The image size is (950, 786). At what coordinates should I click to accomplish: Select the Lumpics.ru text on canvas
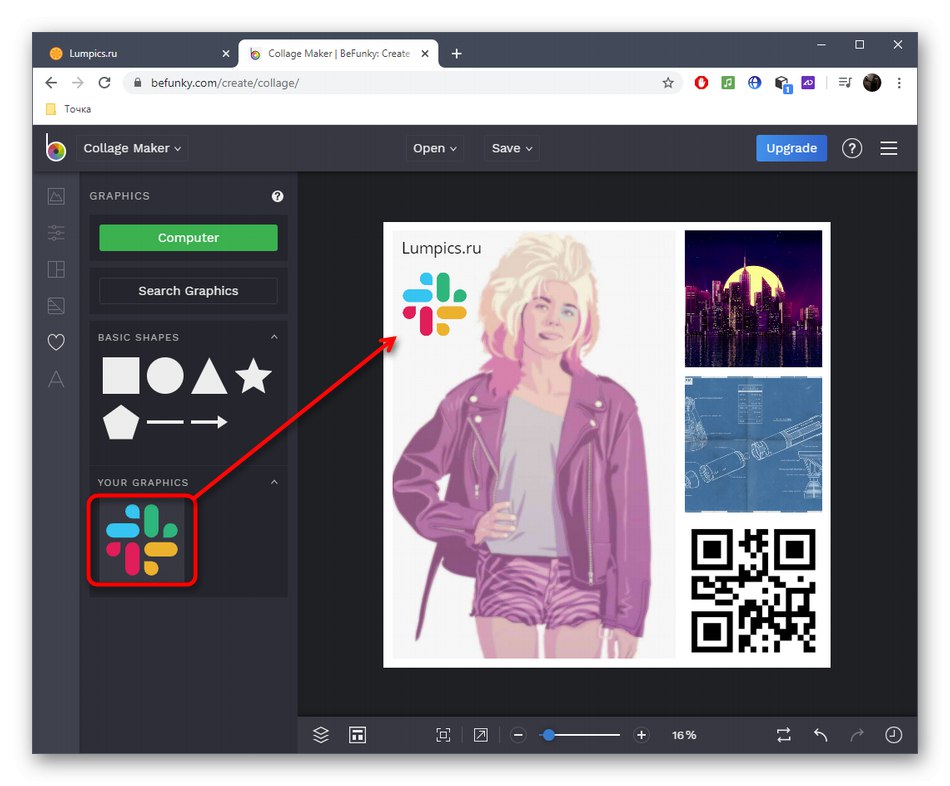point(441,248)
